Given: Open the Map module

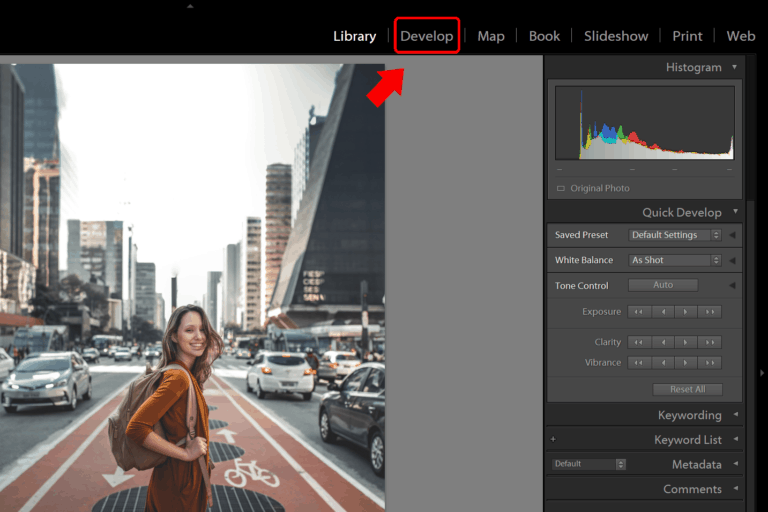Looking at the screenshot, I should (x=491, y=36).
